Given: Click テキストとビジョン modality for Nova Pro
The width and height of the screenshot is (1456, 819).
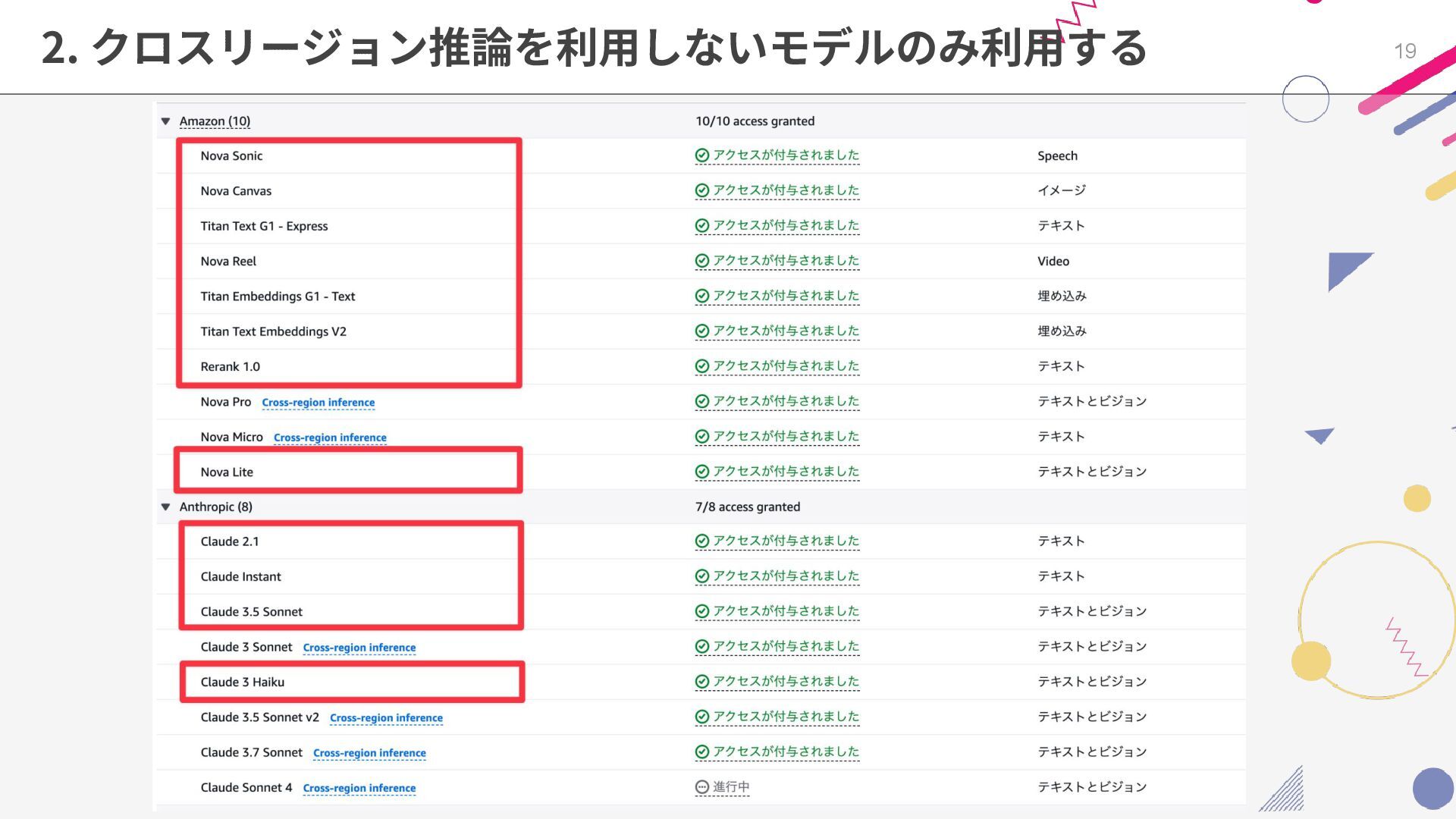Looking at the screenshot, I should coord(1092,401).
